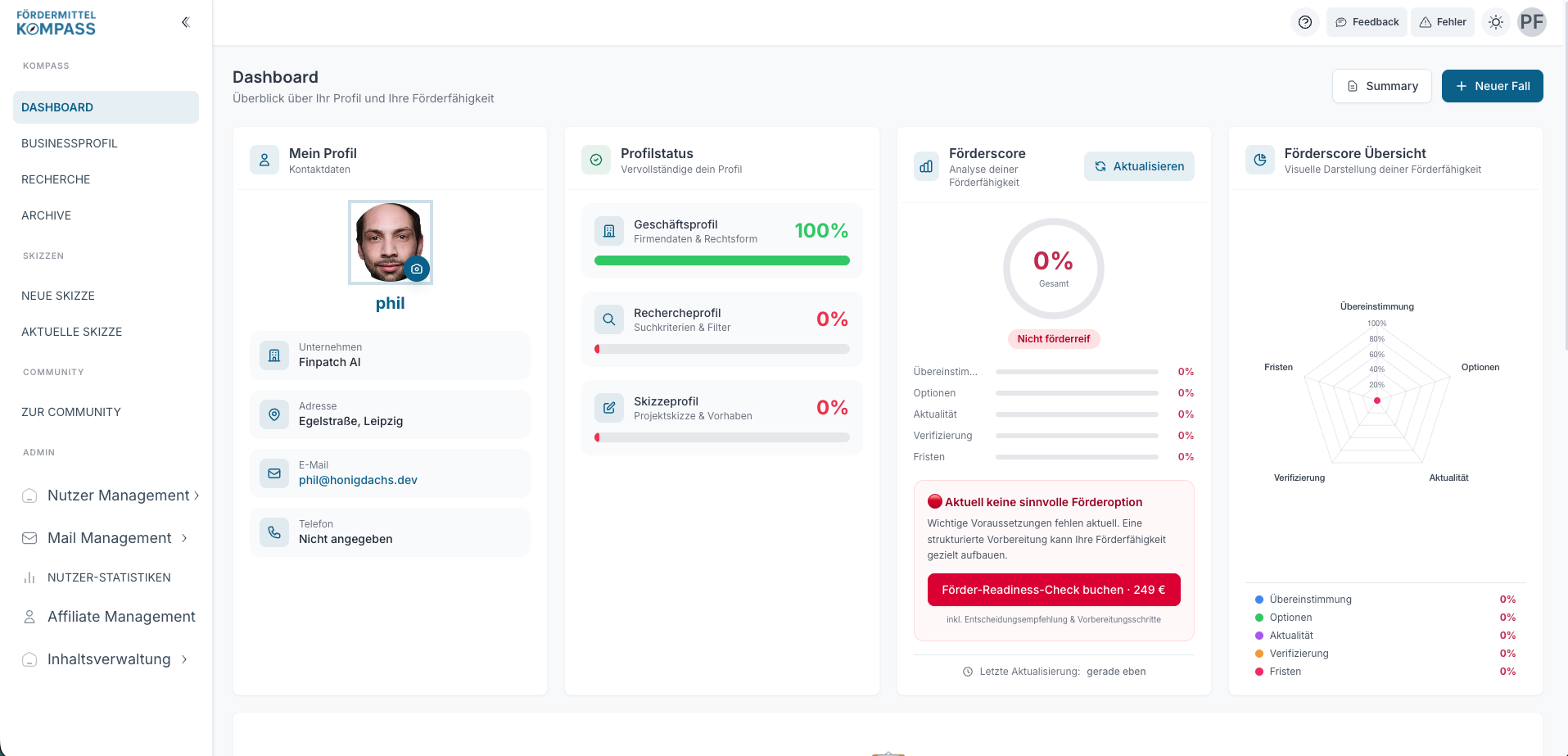Go to Zur Community link

[106, 412]
